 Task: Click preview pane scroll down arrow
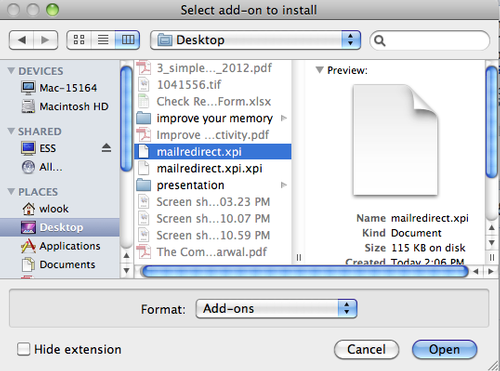pos(492,242)
